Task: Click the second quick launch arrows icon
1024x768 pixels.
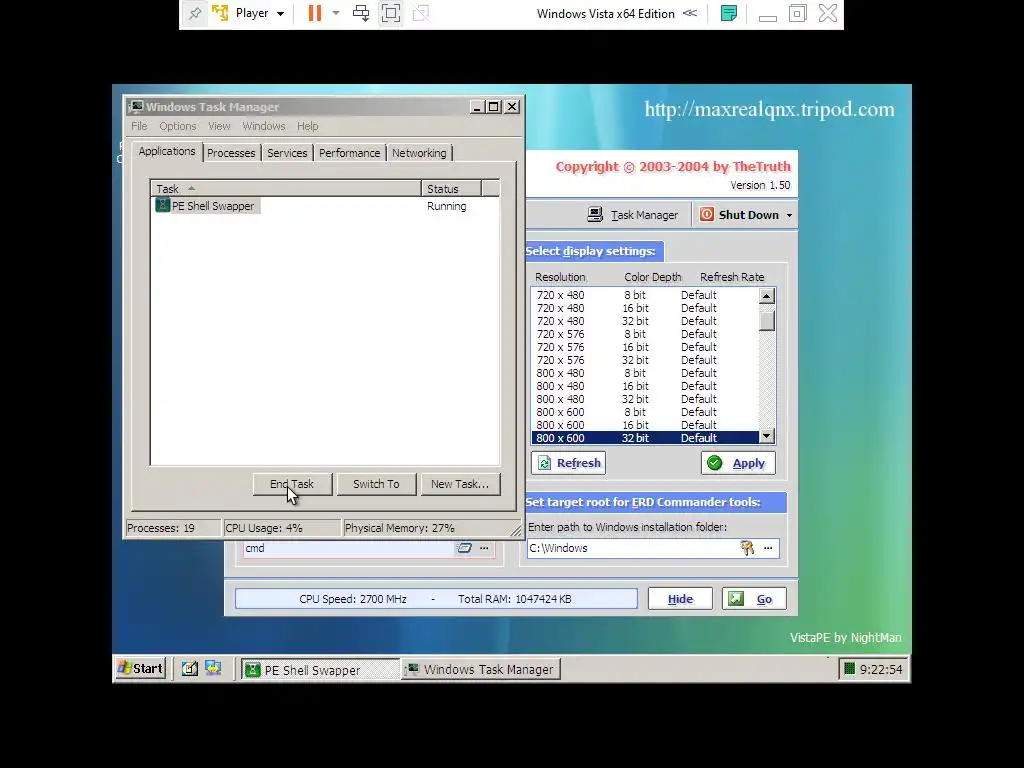Action: [213, 669]
